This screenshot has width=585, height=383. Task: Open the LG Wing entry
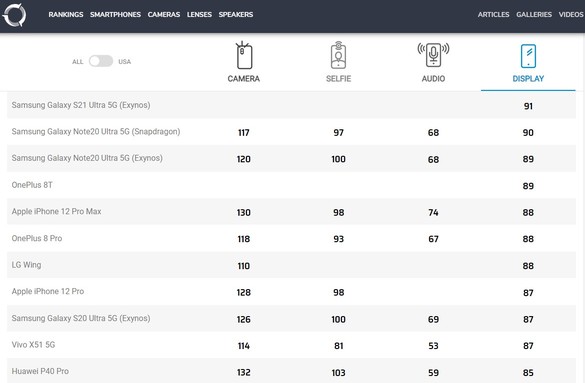(x=26, y=265)
